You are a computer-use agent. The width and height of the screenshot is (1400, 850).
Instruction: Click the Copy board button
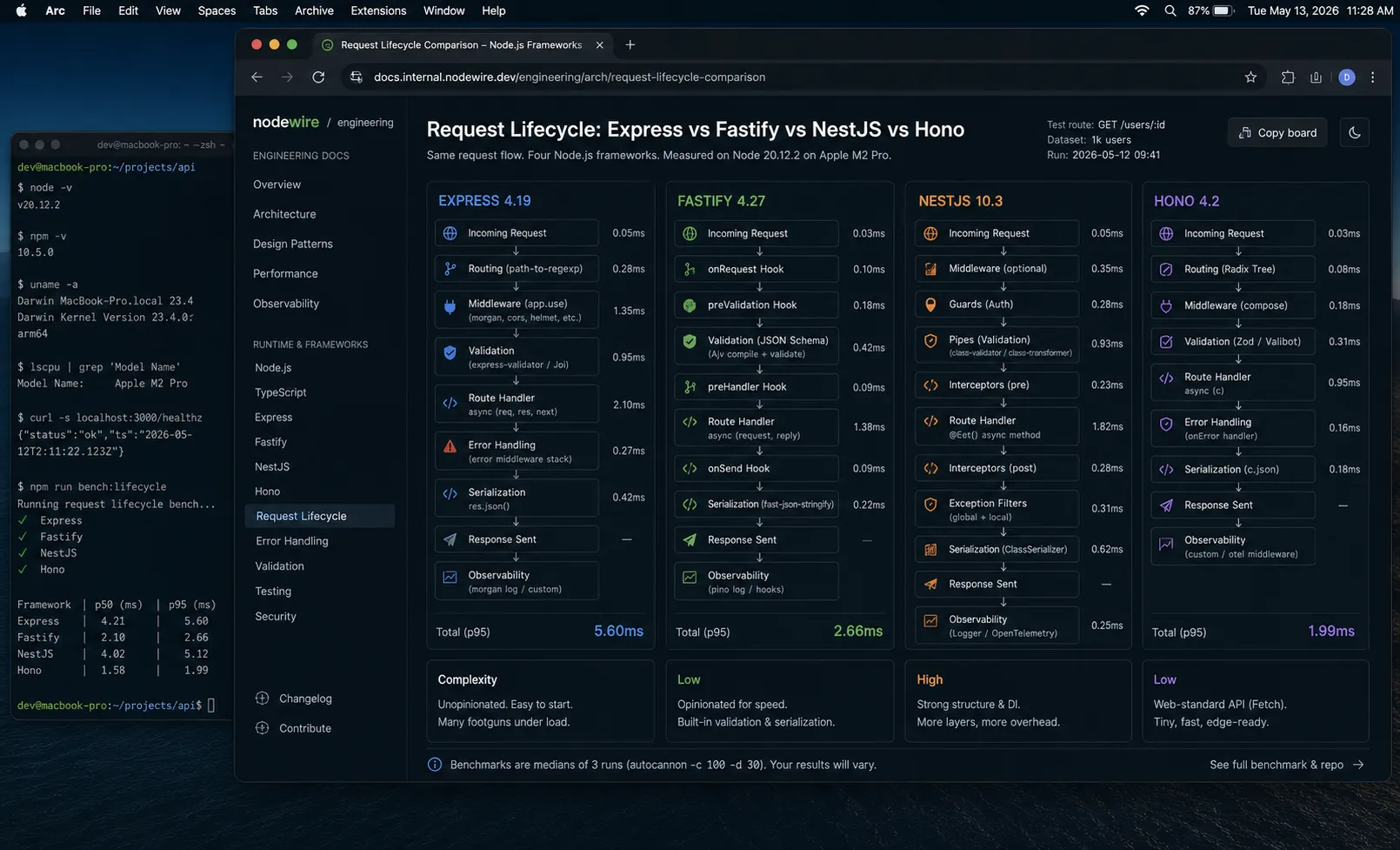pos(1277,132)
